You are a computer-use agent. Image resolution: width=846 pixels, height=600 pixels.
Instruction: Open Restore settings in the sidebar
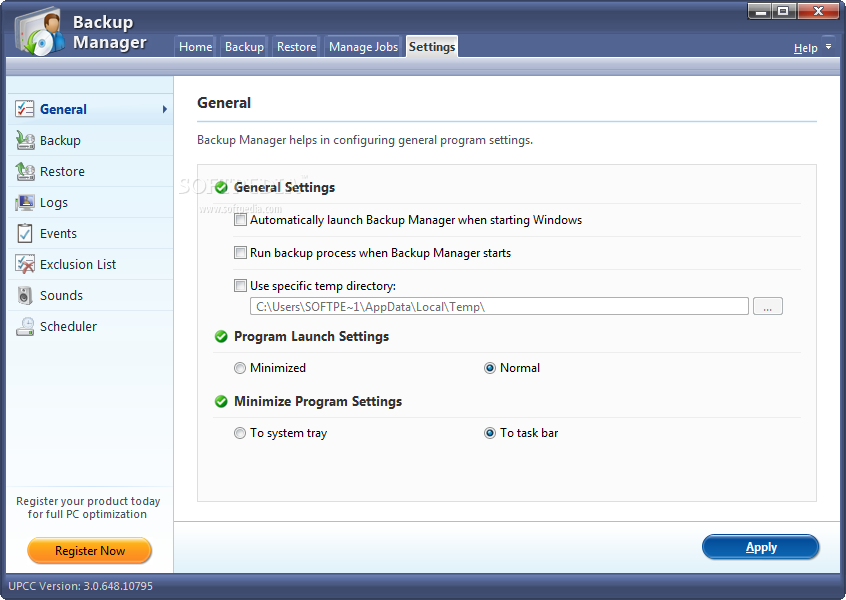(91, 172)
